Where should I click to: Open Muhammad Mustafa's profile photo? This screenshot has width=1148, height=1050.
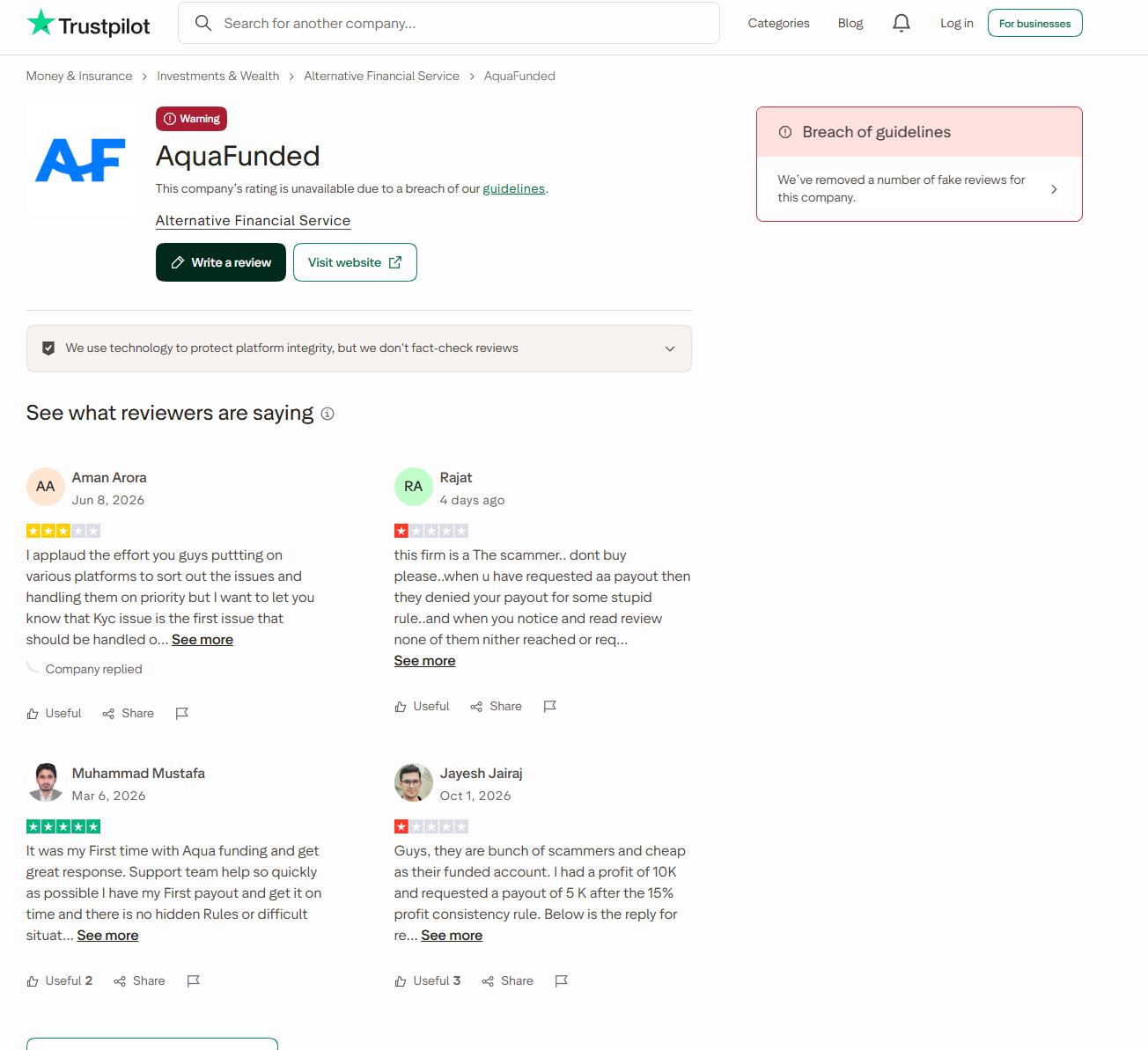(46, 782)
